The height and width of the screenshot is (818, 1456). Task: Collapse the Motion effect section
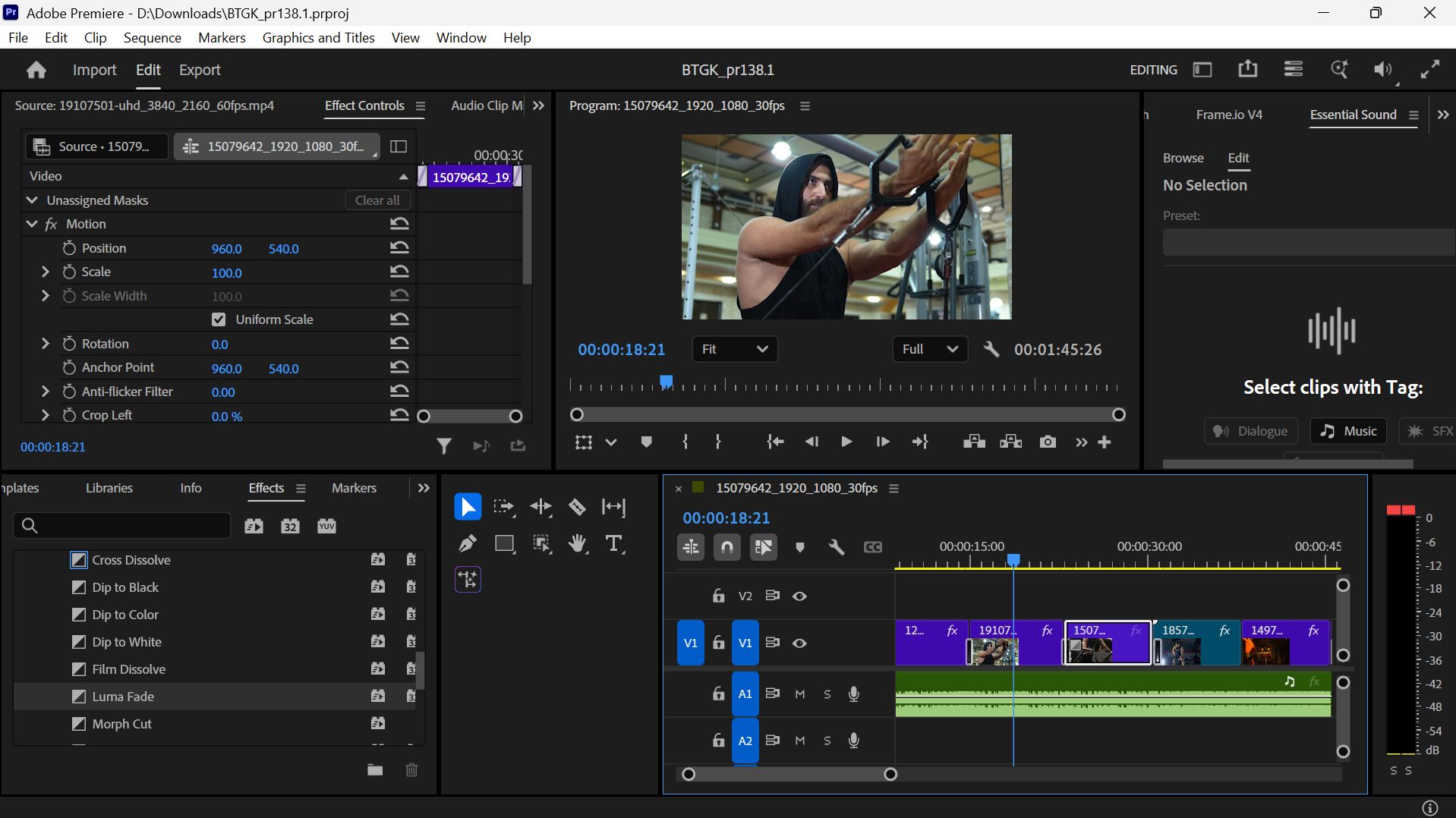(x=32, y=223)
